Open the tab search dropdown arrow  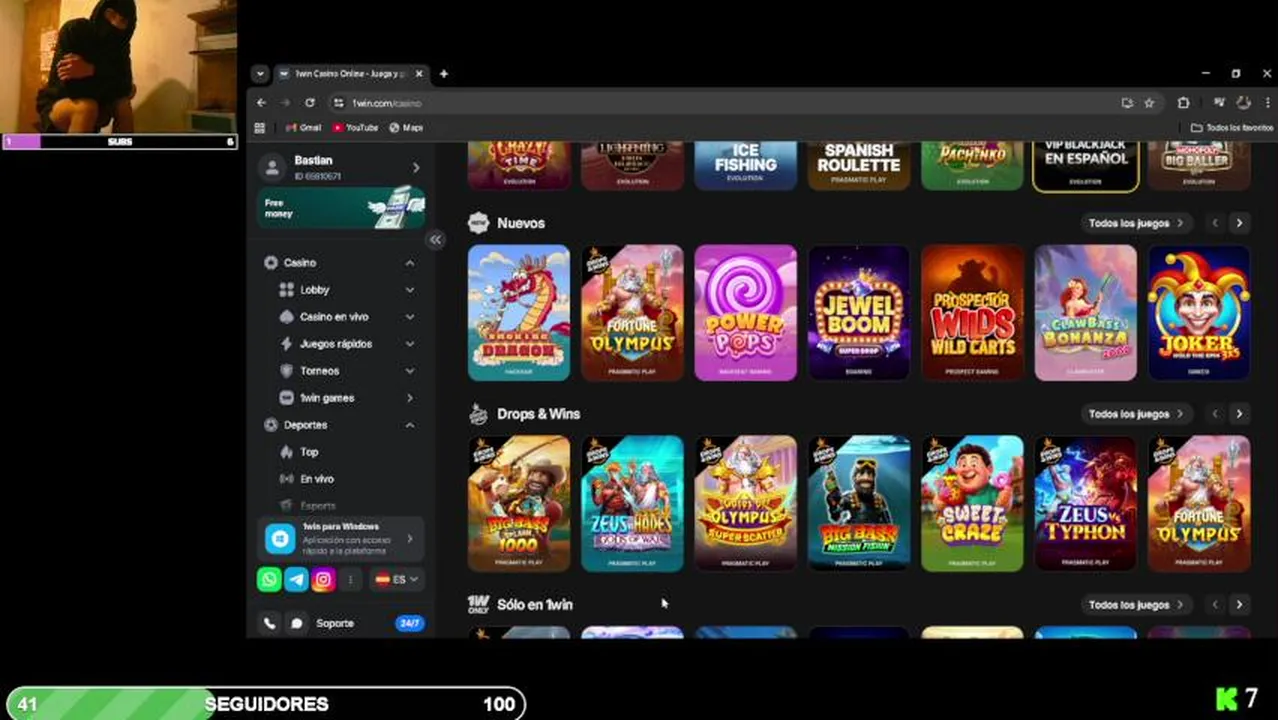[260, 74]
